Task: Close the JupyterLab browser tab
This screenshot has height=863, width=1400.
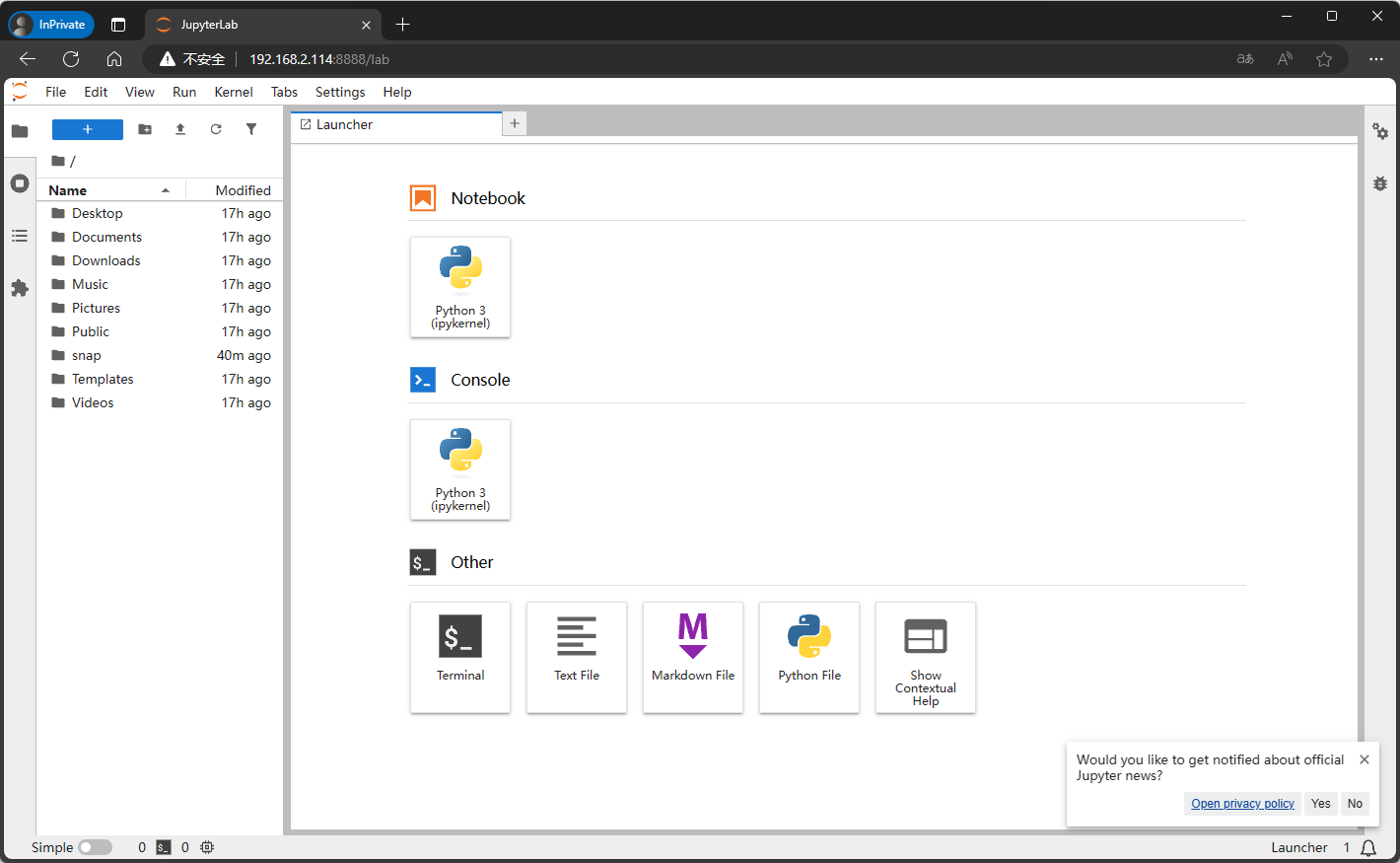Action: click(366, 25)
